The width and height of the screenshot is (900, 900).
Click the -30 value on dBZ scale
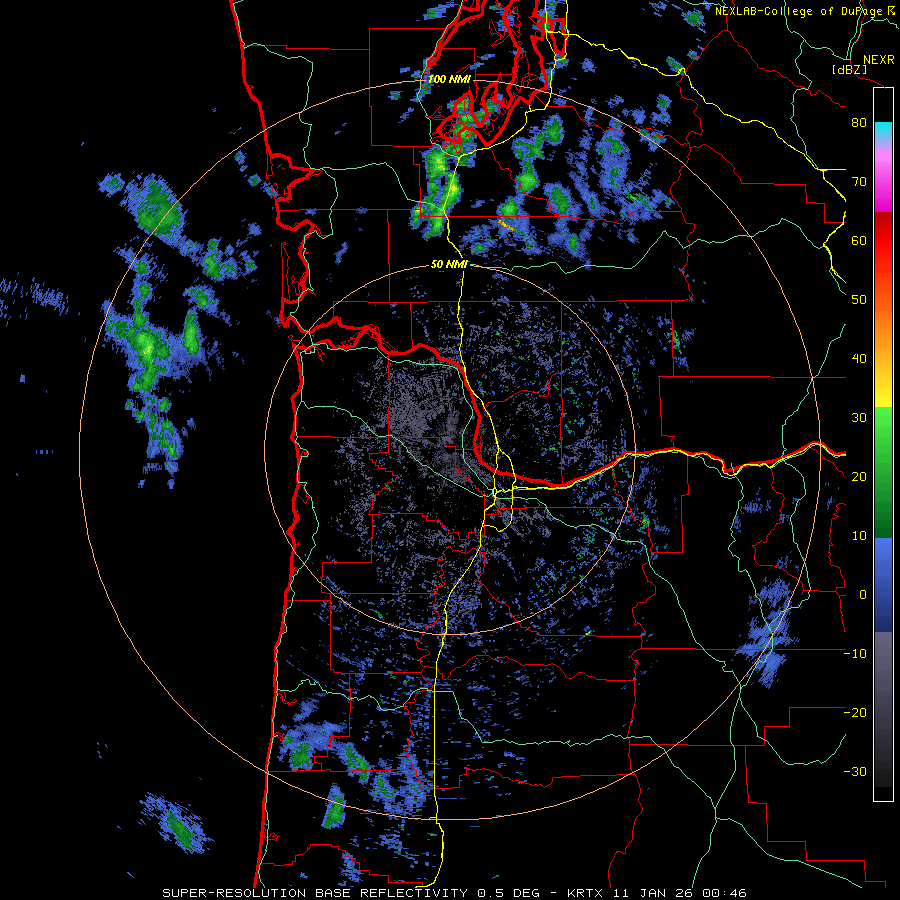[855, 772]
